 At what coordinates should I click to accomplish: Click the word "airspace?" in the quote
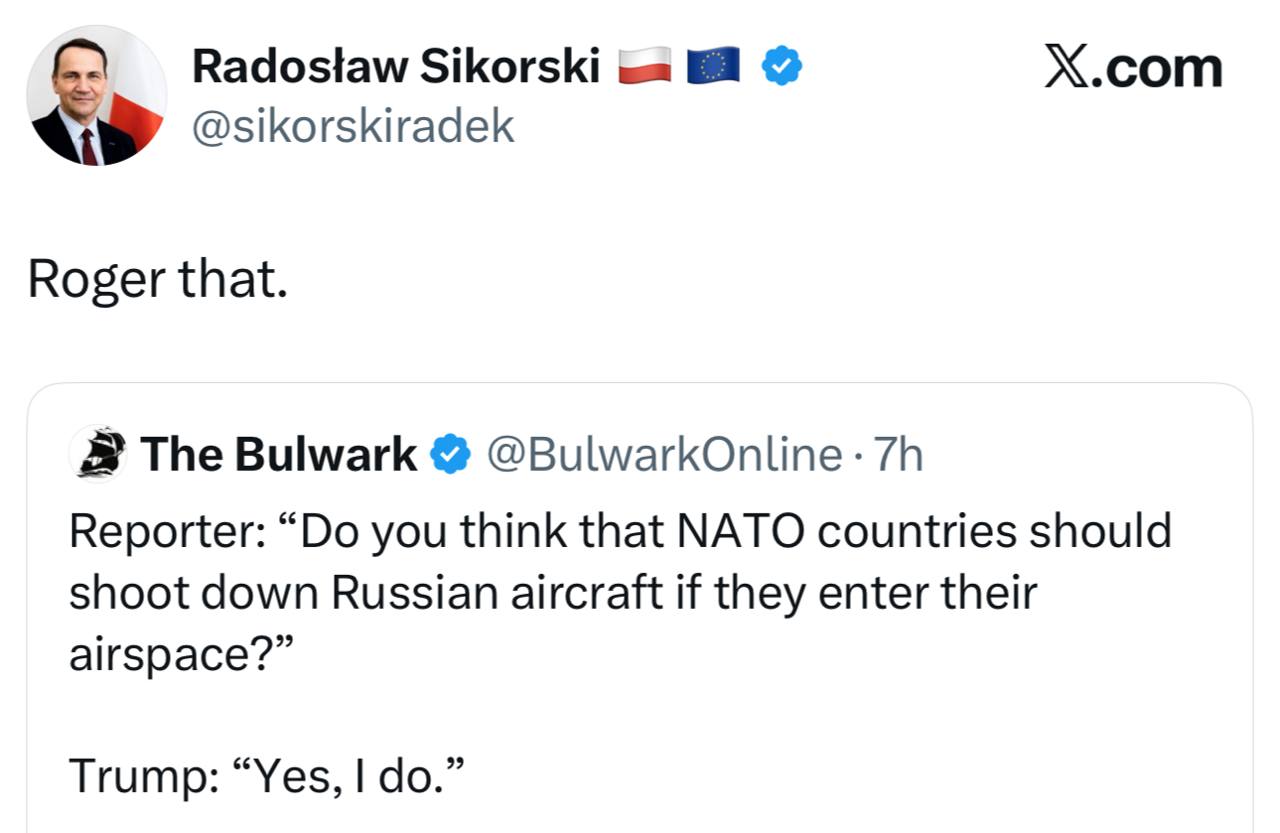point(180,655)
